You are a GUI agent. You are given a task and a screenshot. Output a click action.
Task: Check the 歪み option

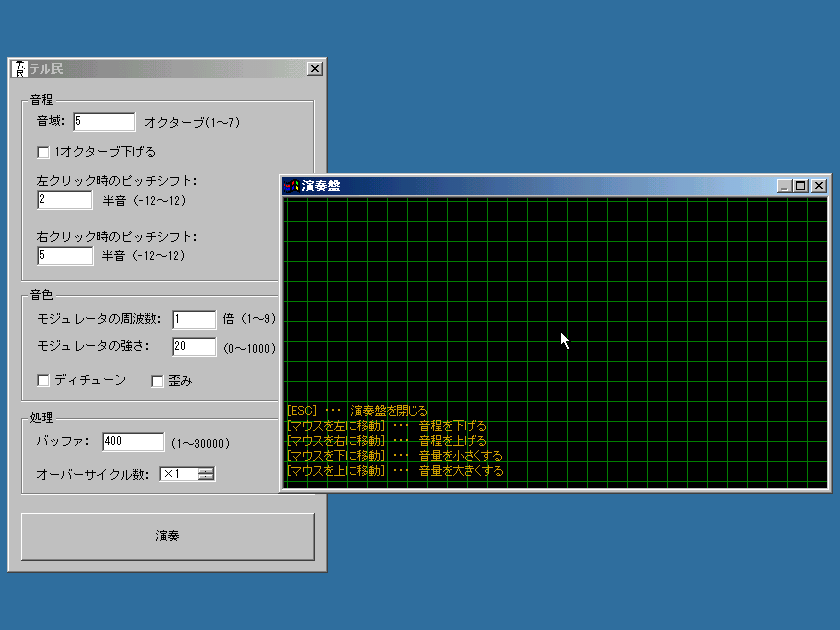(157, 380)
